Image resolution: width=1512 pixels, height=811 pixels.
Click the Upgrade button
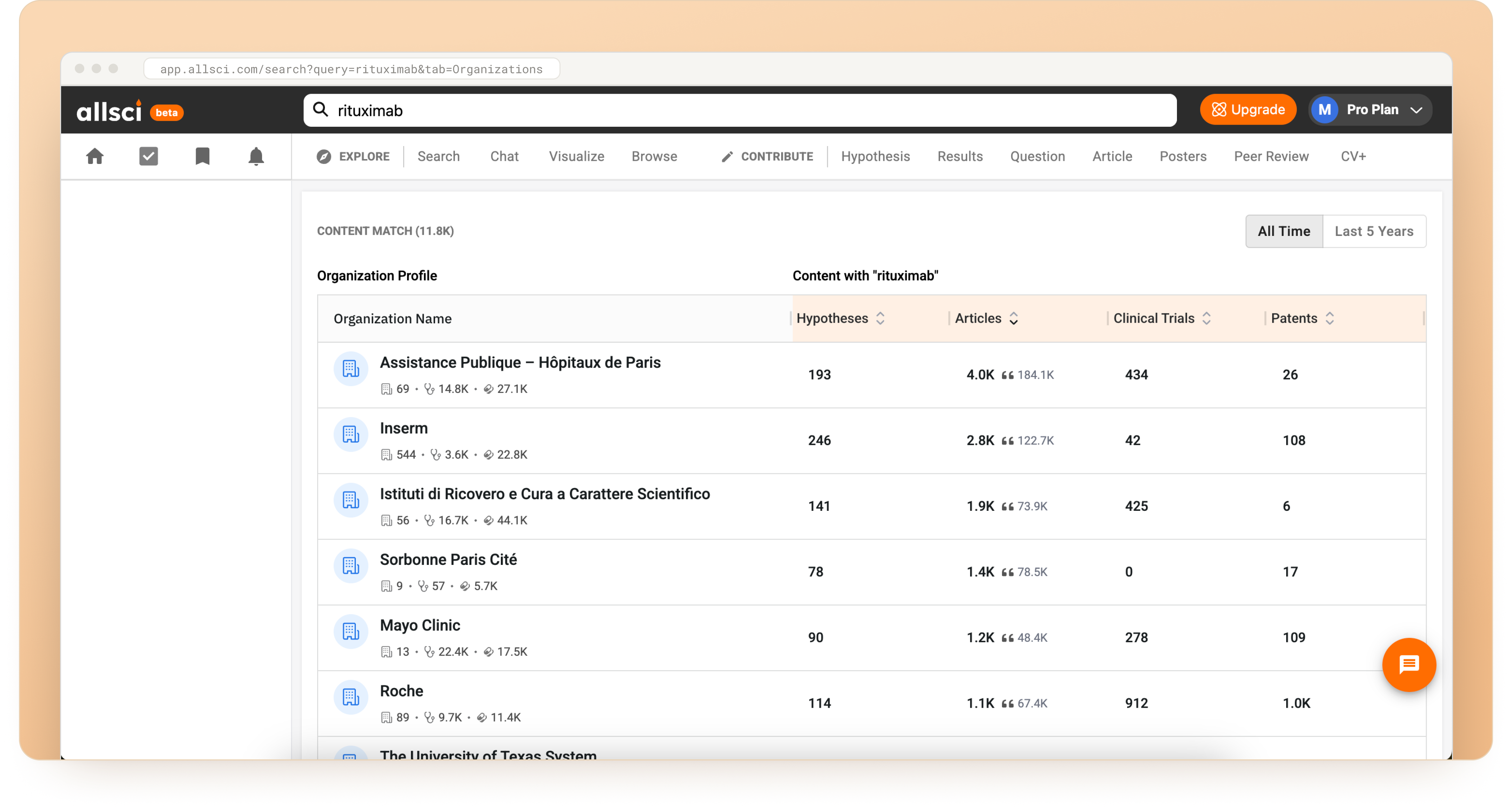(x=1248, y=110)
